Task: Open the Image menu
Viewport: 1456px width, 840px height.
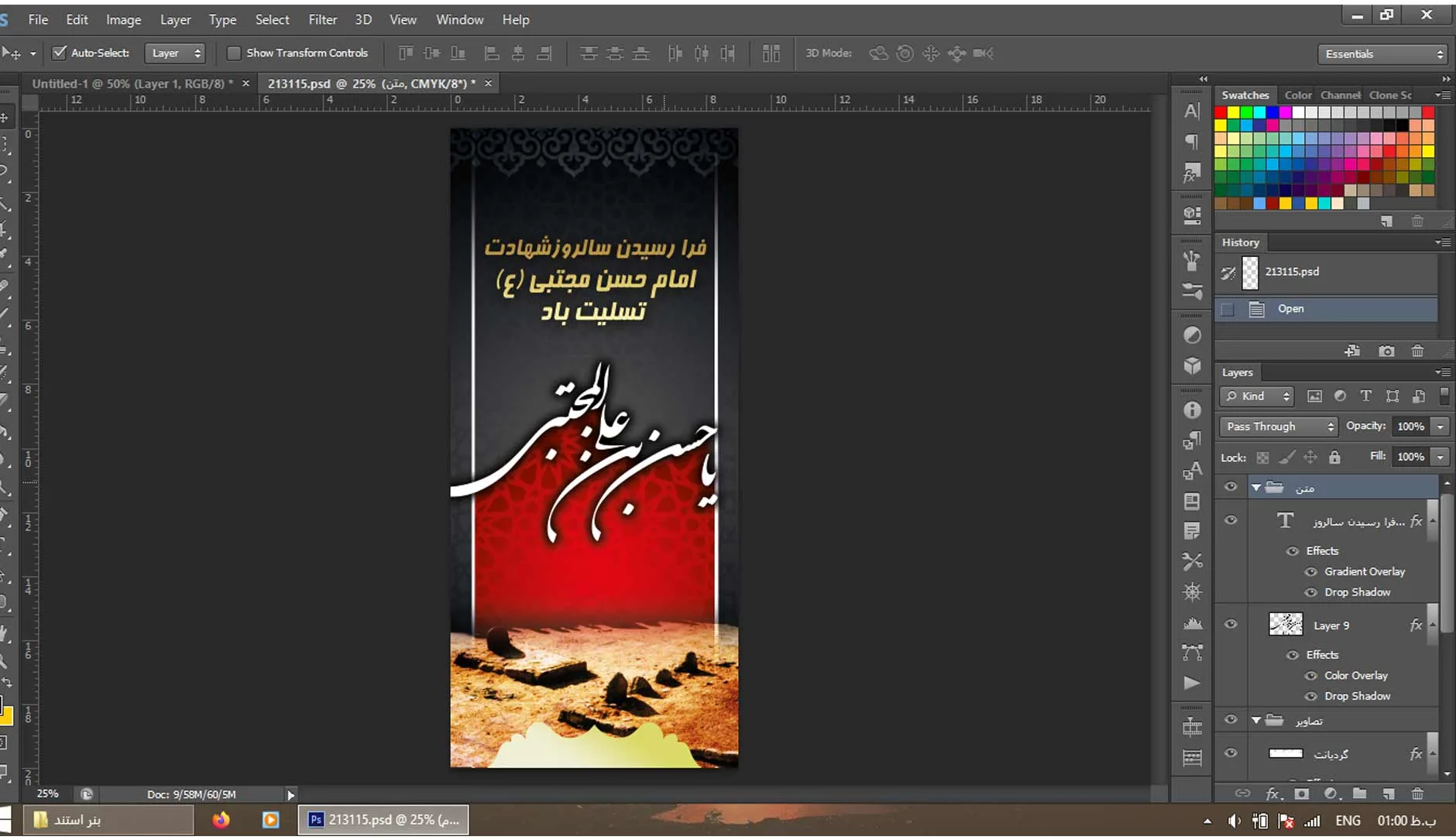Action: point(123,19)
